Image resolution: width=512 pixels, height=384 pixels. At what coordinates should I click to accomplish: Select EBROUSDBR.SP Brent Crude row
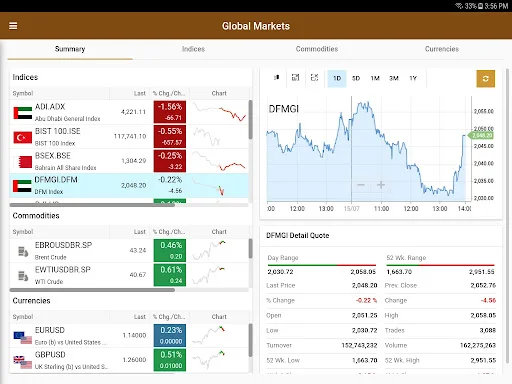[x=129, y=251]
